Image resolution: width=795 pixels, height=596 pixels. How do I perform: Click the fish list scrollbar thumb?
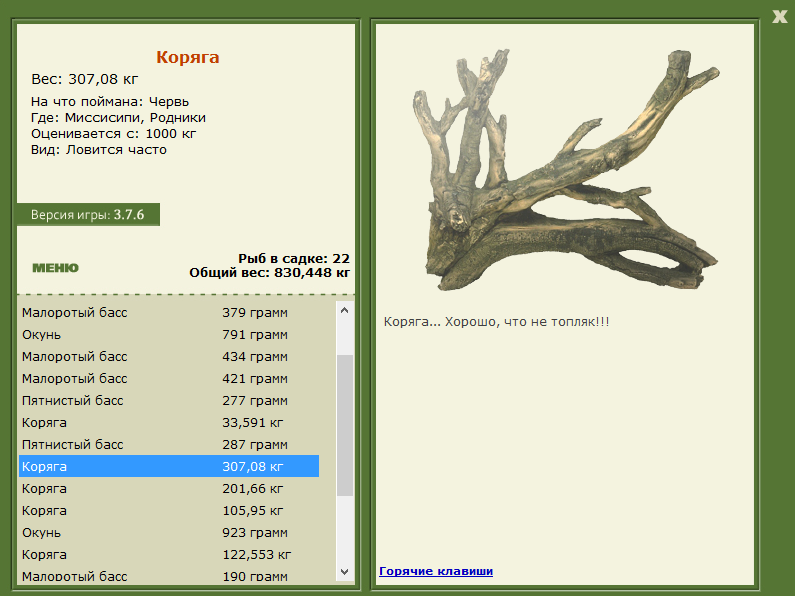click(345, 425)
